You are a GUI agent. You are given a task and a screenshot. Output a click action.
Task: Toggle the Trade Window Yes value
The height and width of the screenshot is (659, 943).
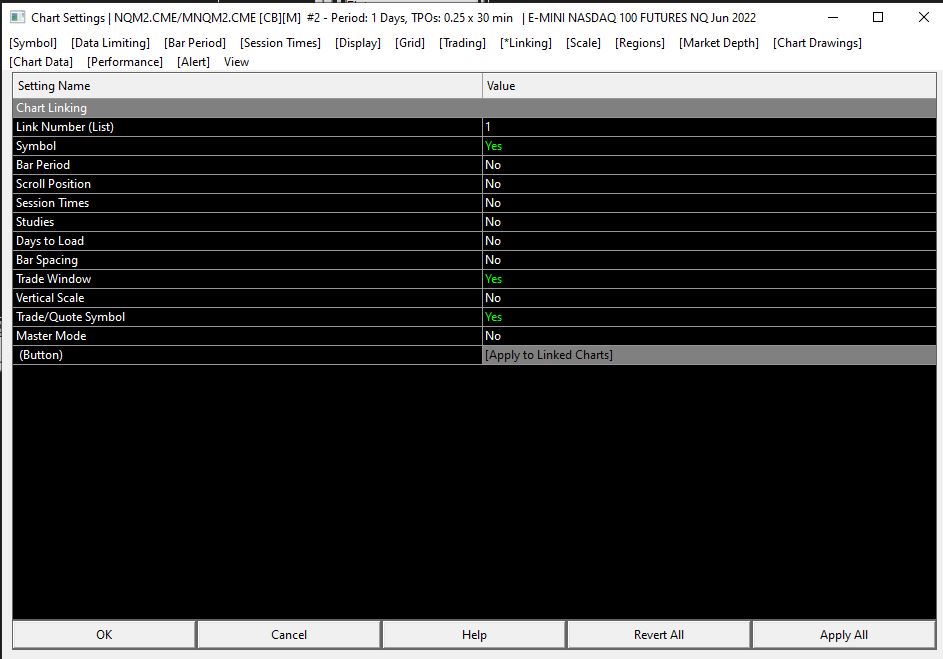(x=709, y=279)
